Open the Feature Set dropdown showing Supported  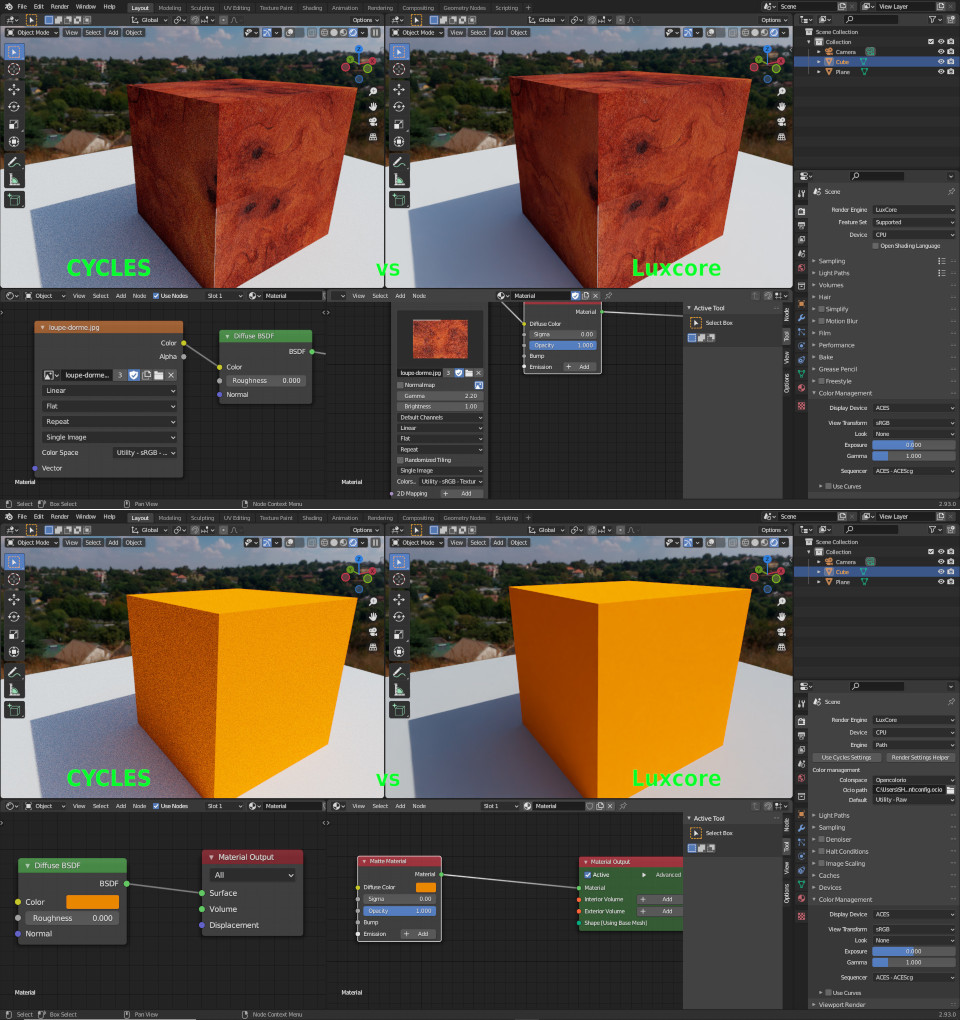coord(914,222)
